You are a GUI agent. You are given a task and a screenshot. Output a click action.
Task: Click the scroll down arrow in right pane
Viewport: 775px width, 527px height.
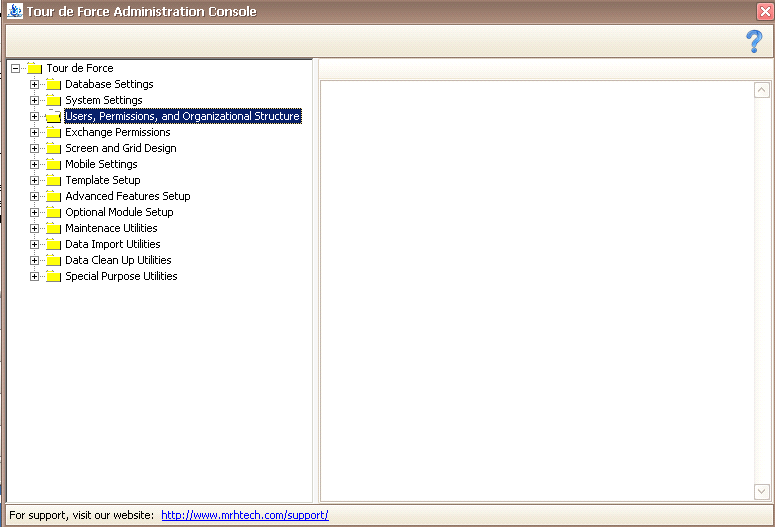762,491
